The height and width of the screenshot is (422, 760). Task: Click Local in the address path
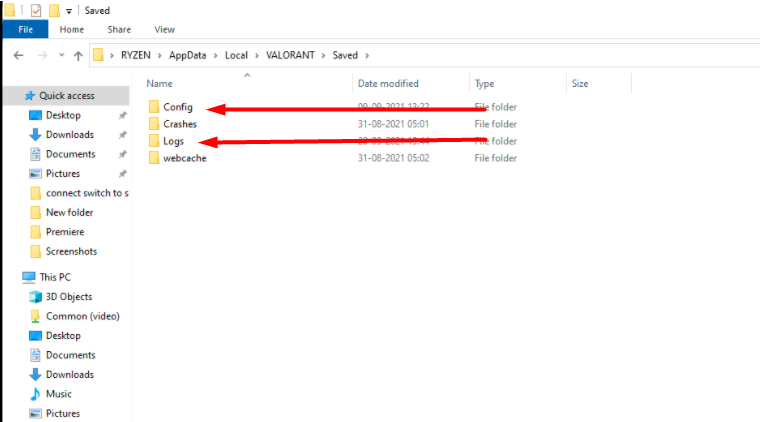pyautogui.click(x=236, y=55)
